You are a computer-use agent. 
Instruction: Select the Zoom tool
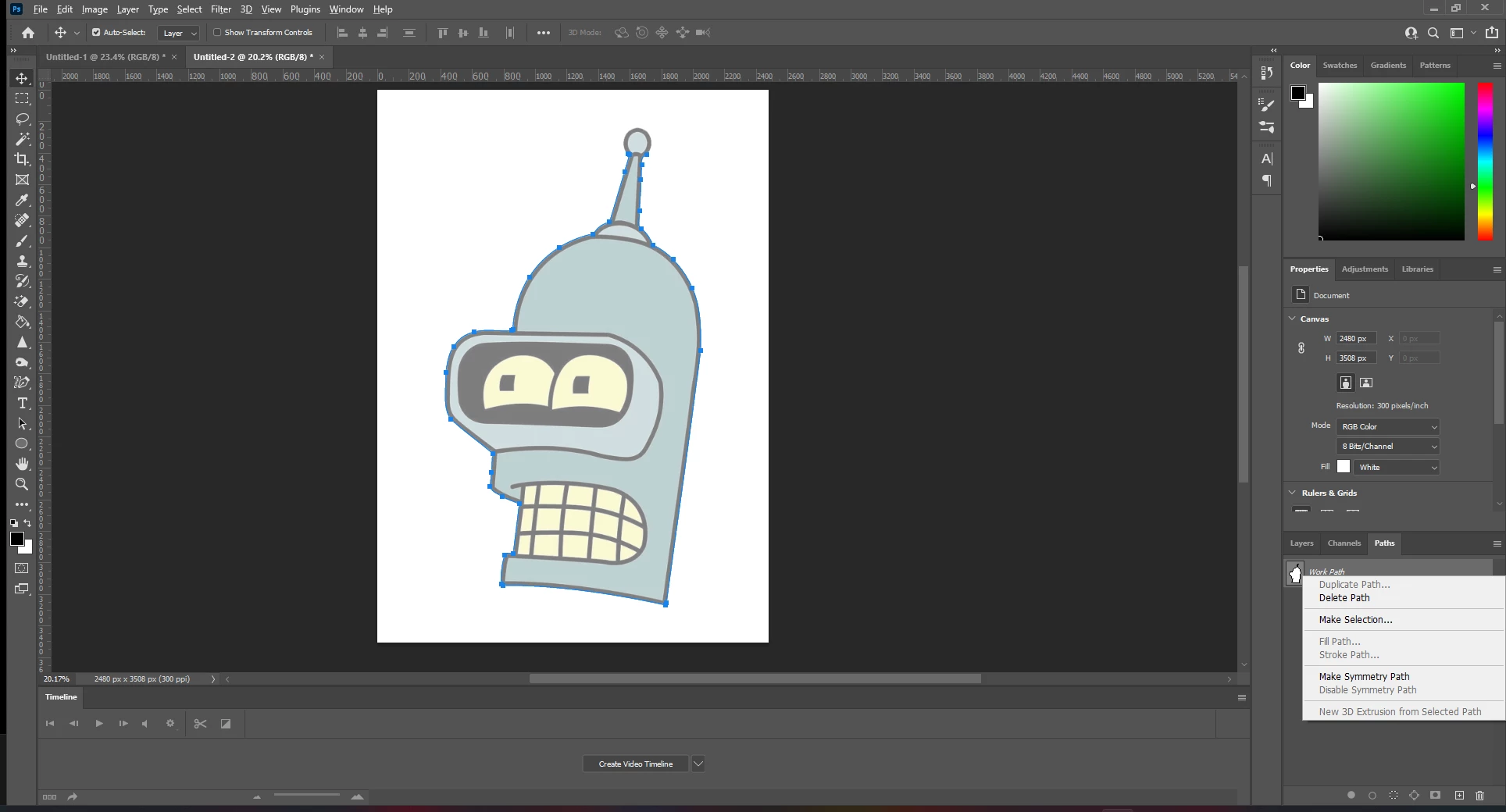pyautogui.click(x=22, y=484)
